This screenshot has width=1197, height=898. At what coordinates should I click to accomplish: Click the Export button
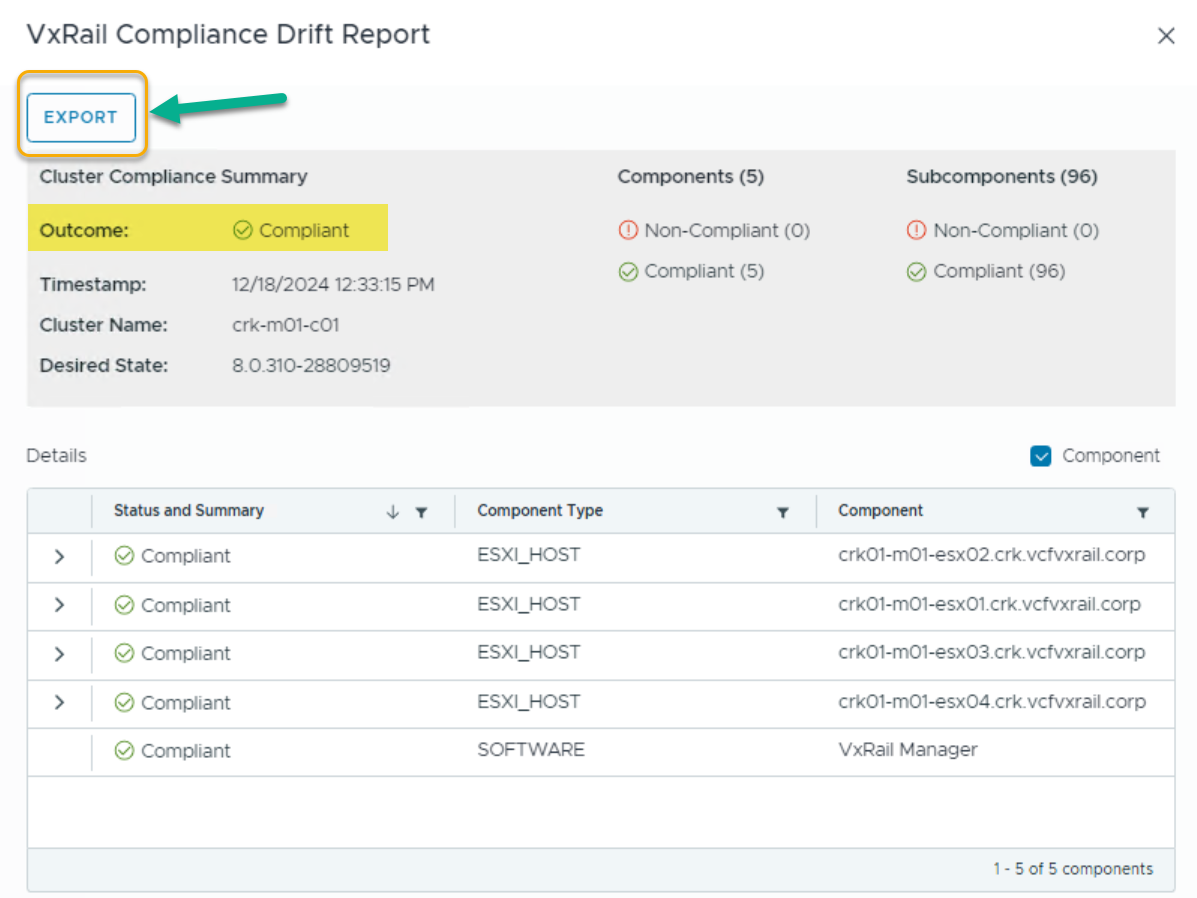click(81, 117)
